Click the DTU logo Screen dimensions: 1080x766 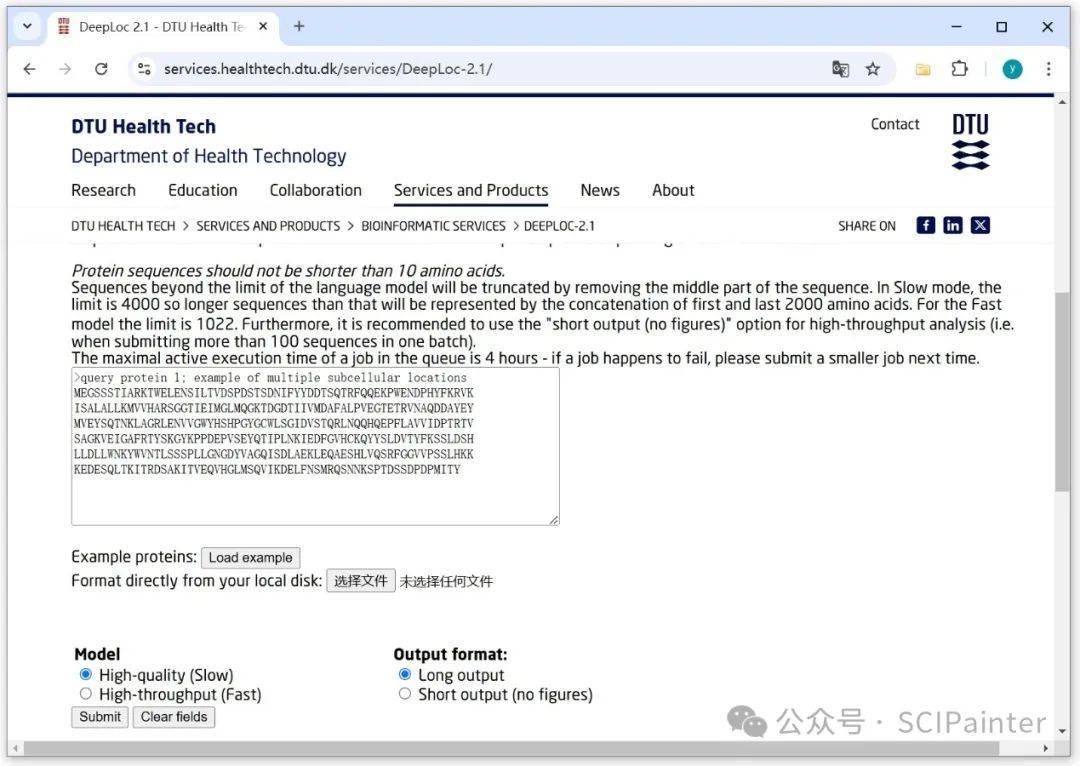[970, 141]
